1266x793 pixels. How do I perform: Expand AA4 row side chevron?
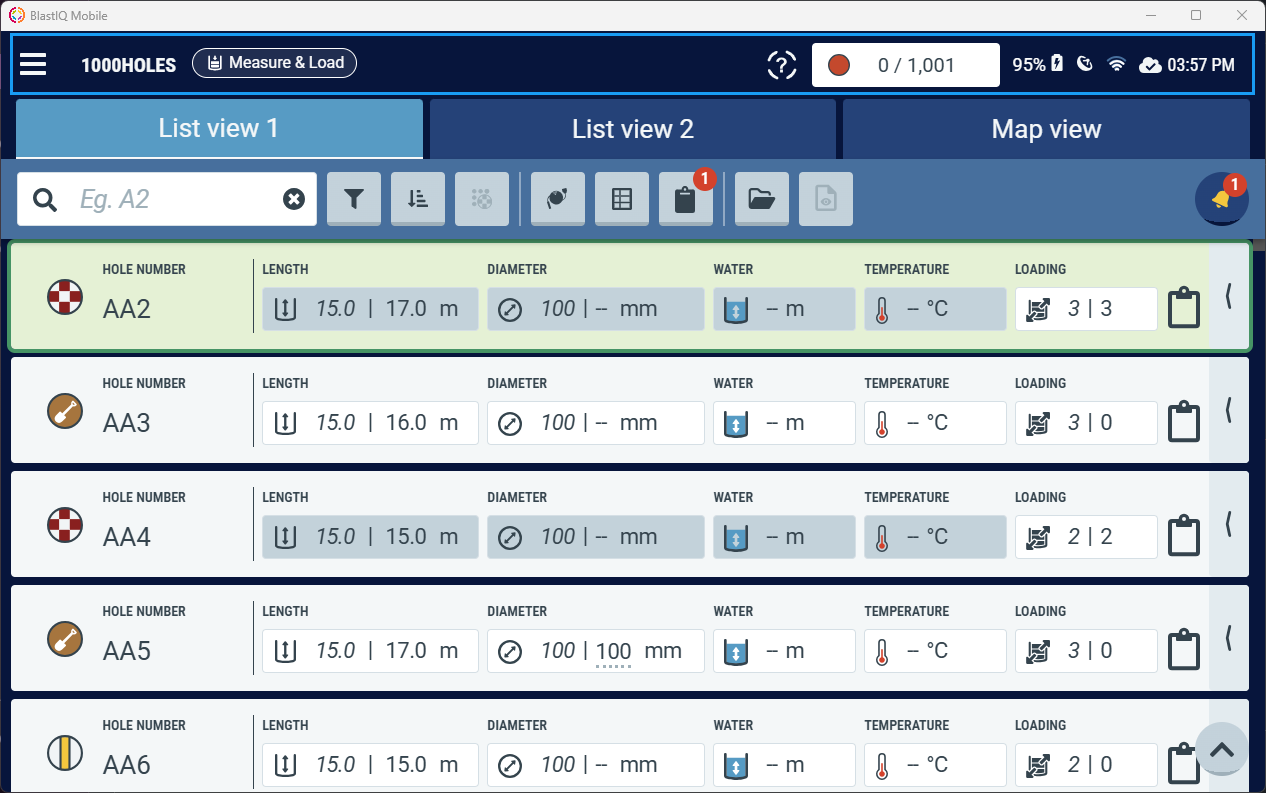coord(1229,524)
